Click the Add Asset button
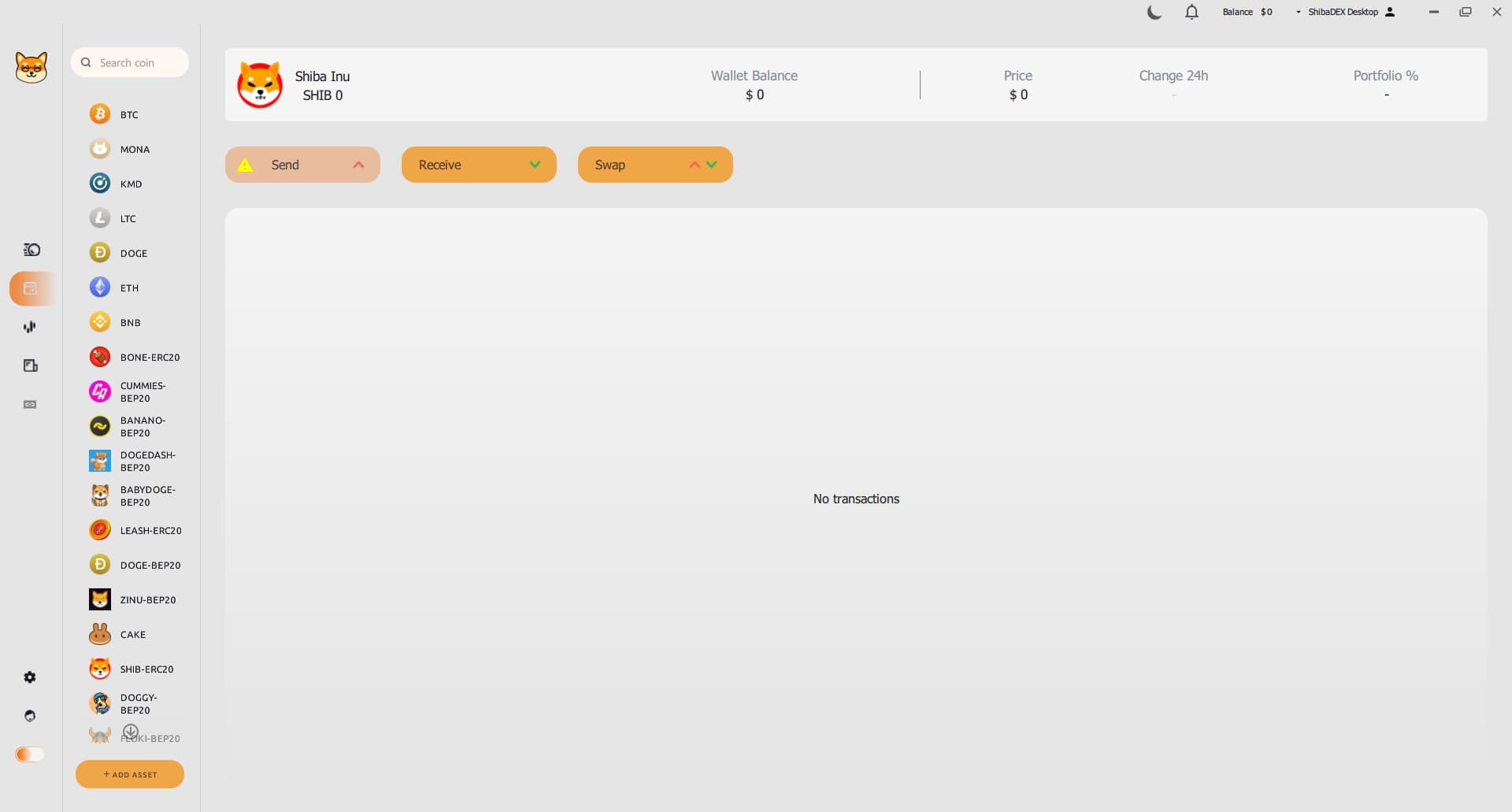1512x812 pixels. [x=130, y=774]
